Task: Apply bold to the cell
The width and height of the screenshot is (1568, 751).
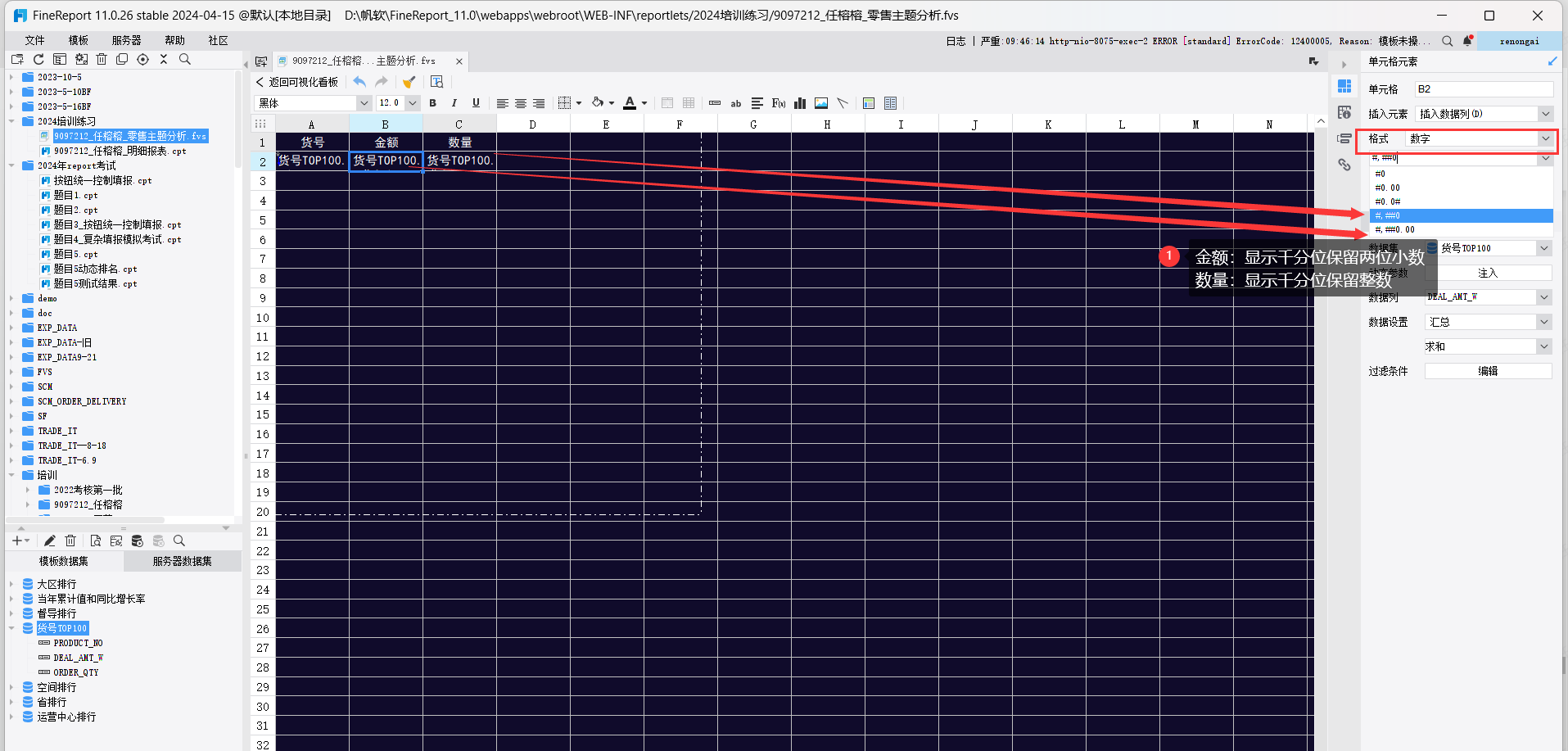Action: 432,103
